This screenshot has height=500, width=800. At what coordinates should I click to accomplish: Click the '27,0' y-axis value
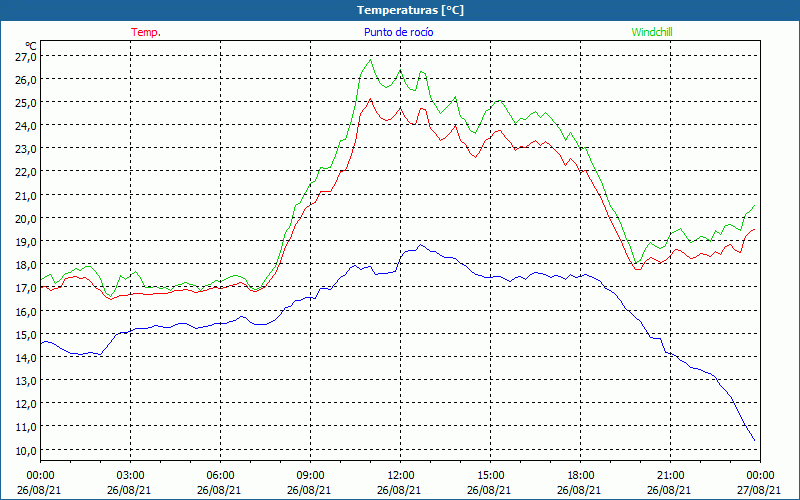[x=26, y=57]
